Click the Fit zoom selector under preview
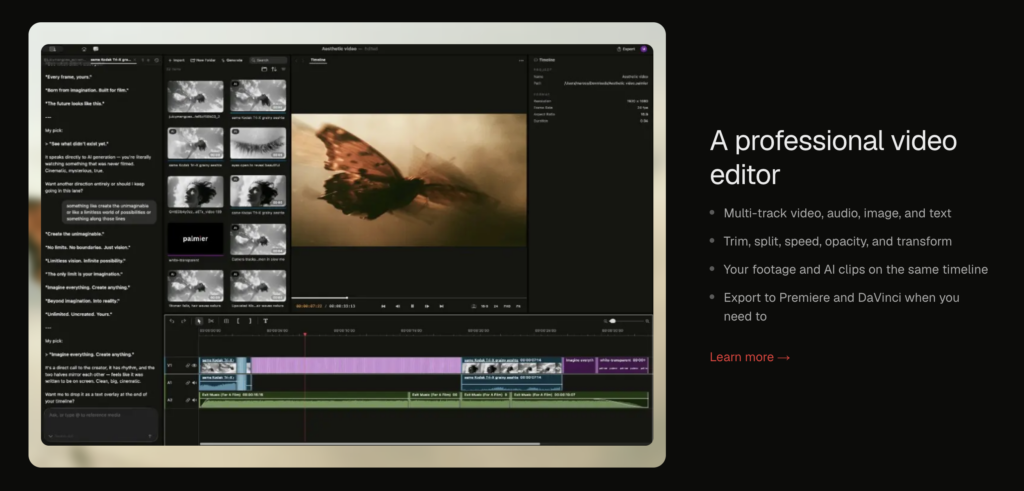Viewport: 1024px width, 491px height. tap(518, 306)
